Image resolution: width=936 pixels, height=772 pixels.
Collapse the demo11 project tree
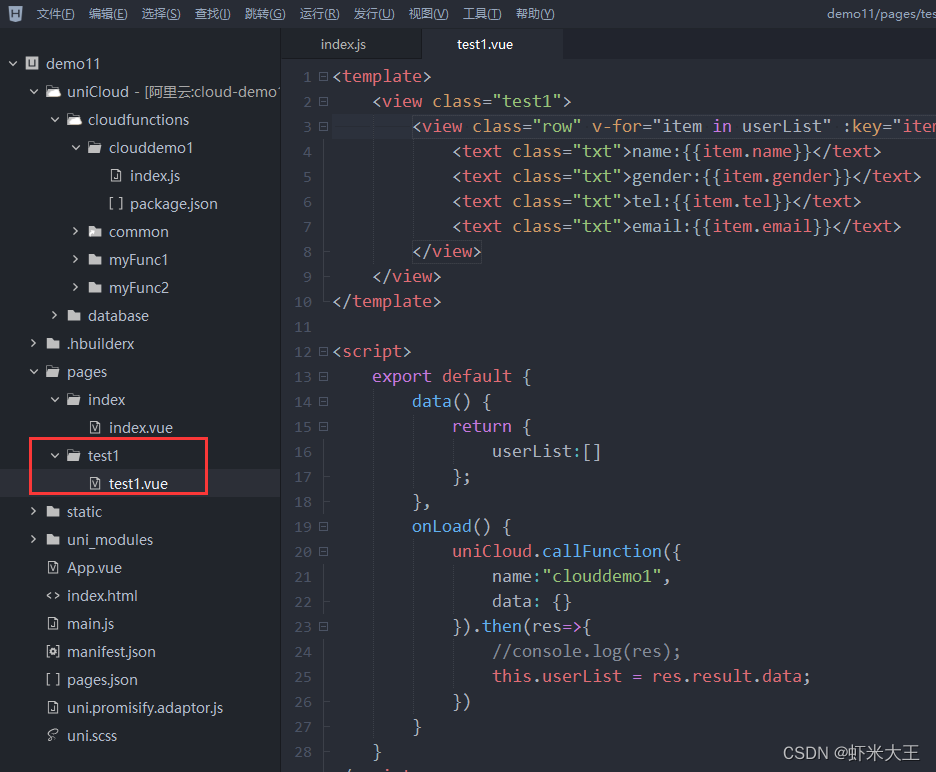(13, 63)
